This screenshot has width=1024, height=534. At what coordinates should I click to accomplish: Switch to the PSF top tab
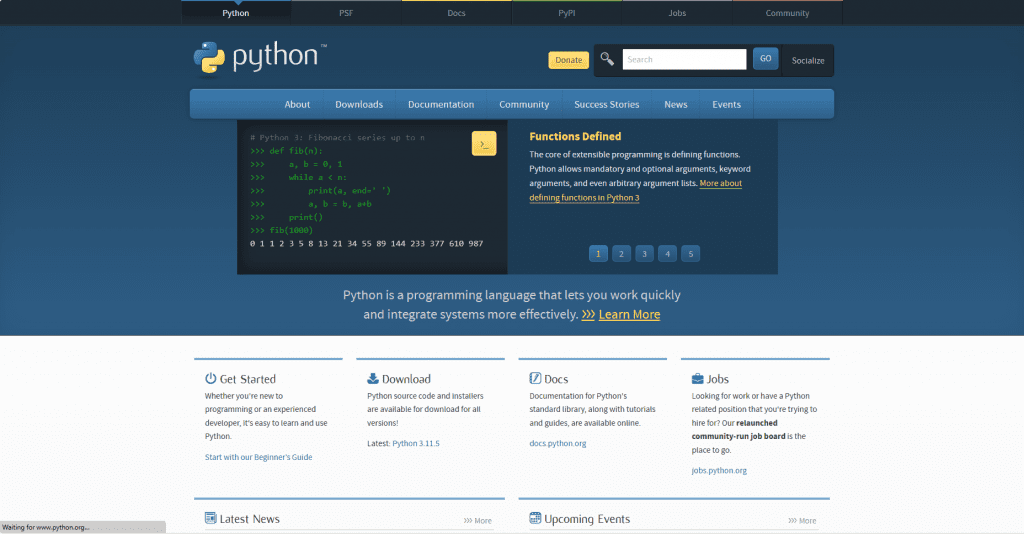pyautogui.click(x=346, y=13)
